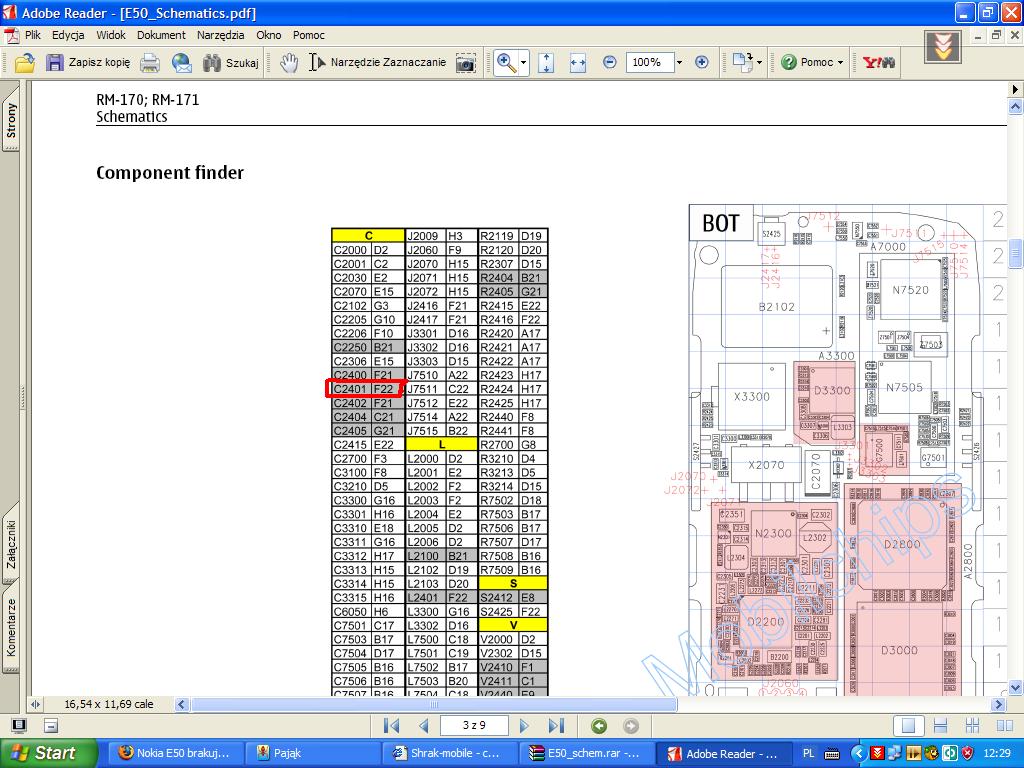Click table cell C2401 in component finder
Screen dimensions: 1024x768
351,389
